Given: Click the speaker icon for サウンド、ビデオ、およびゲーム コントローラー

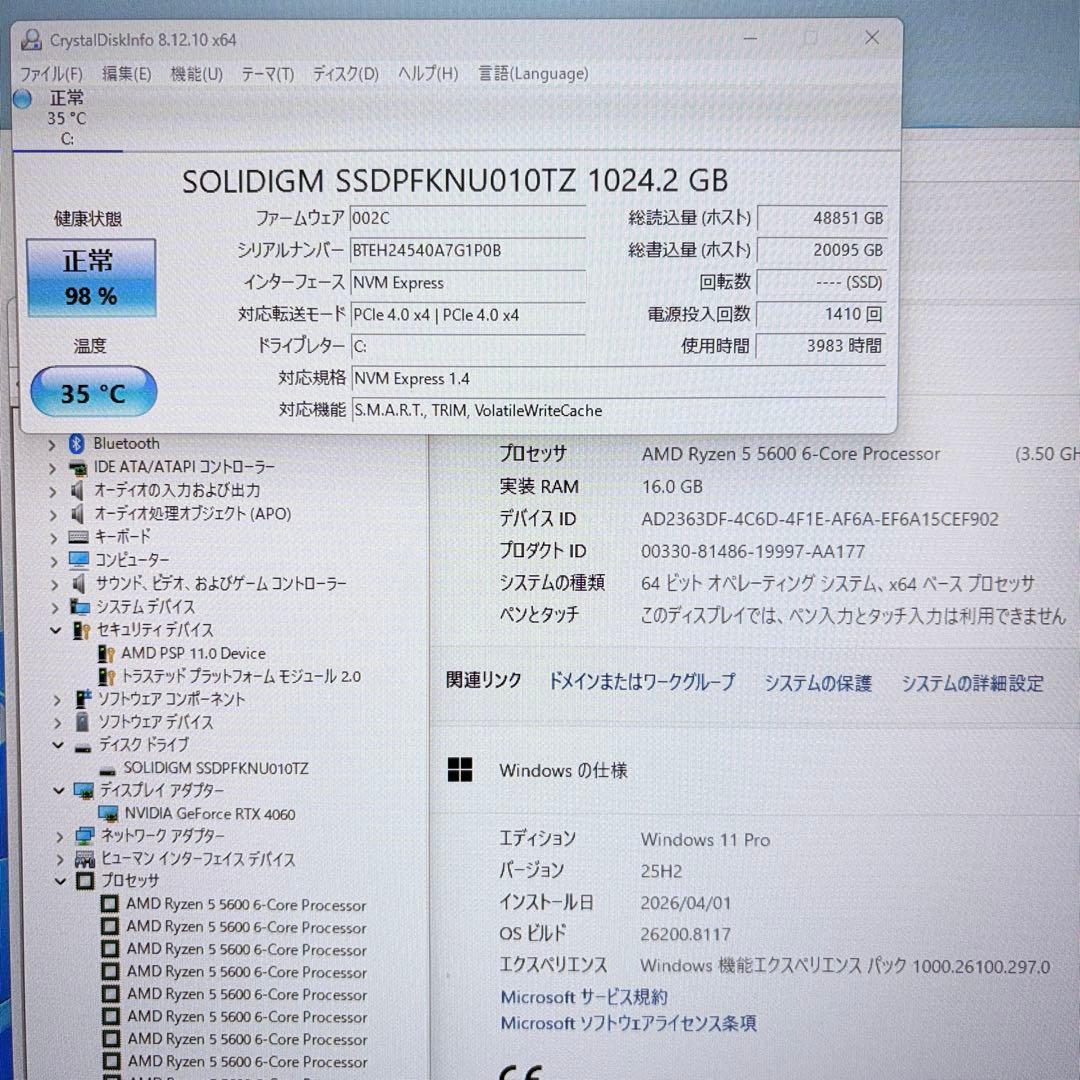Looking at the screenshot, I should pyautogui.click(x=79, y=584).
